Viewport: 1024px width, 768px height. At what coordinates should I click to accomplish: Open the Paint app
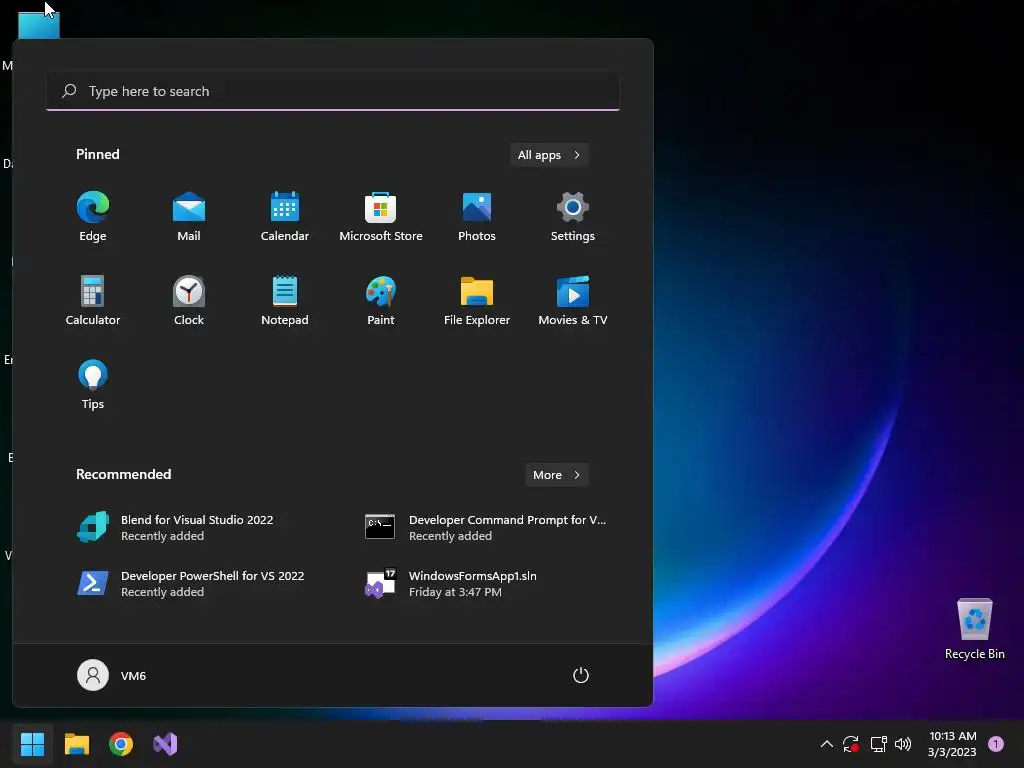click(381, 301)
